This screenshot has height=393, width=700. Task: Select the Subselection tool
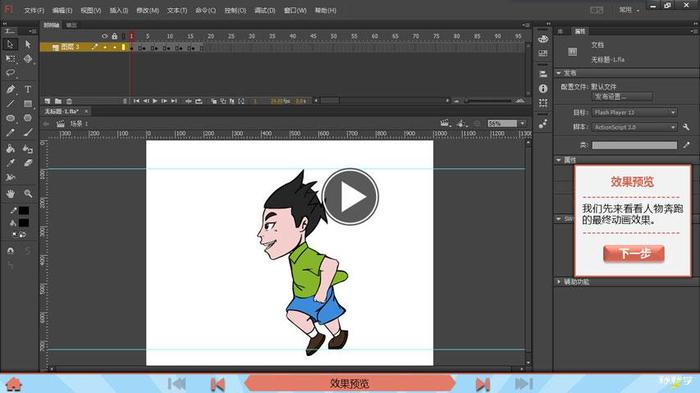point(28,44)
